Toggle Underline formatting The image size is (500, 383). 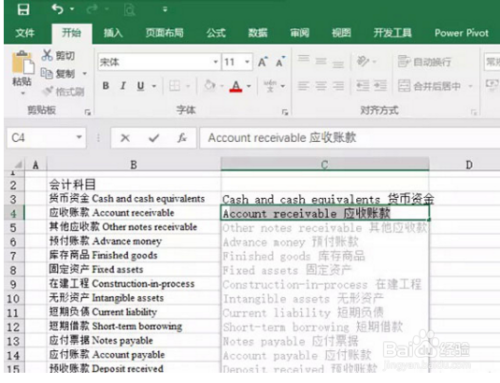point(140,86)
